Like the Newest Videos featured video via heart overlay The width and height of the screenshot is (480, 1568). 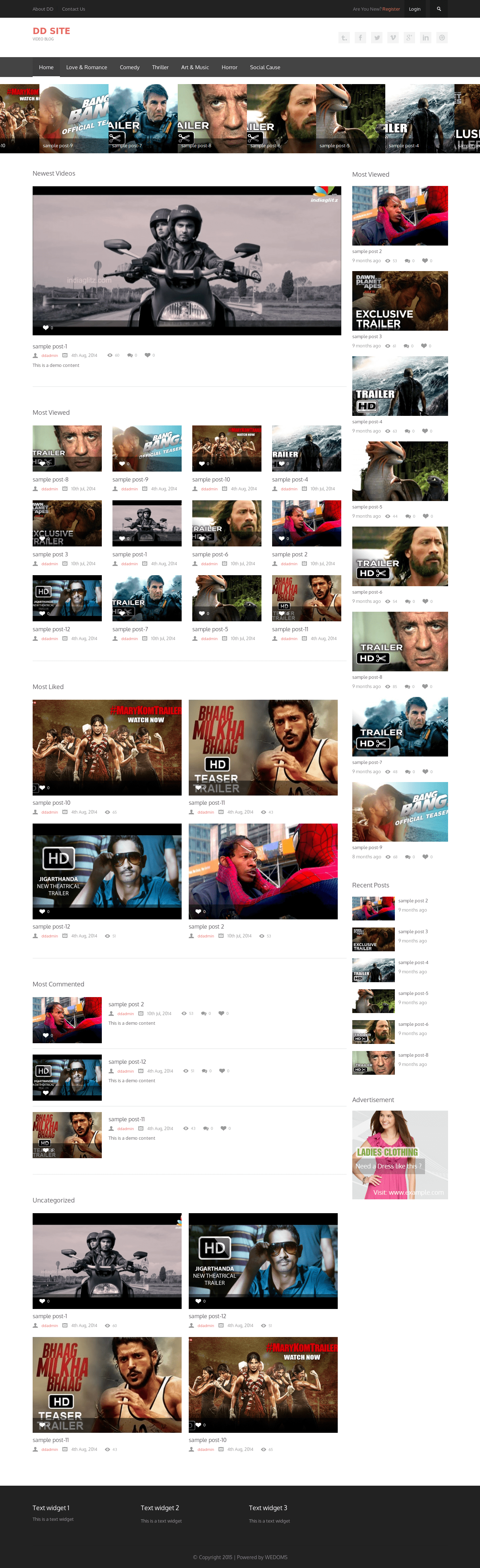tap(46, 328)
